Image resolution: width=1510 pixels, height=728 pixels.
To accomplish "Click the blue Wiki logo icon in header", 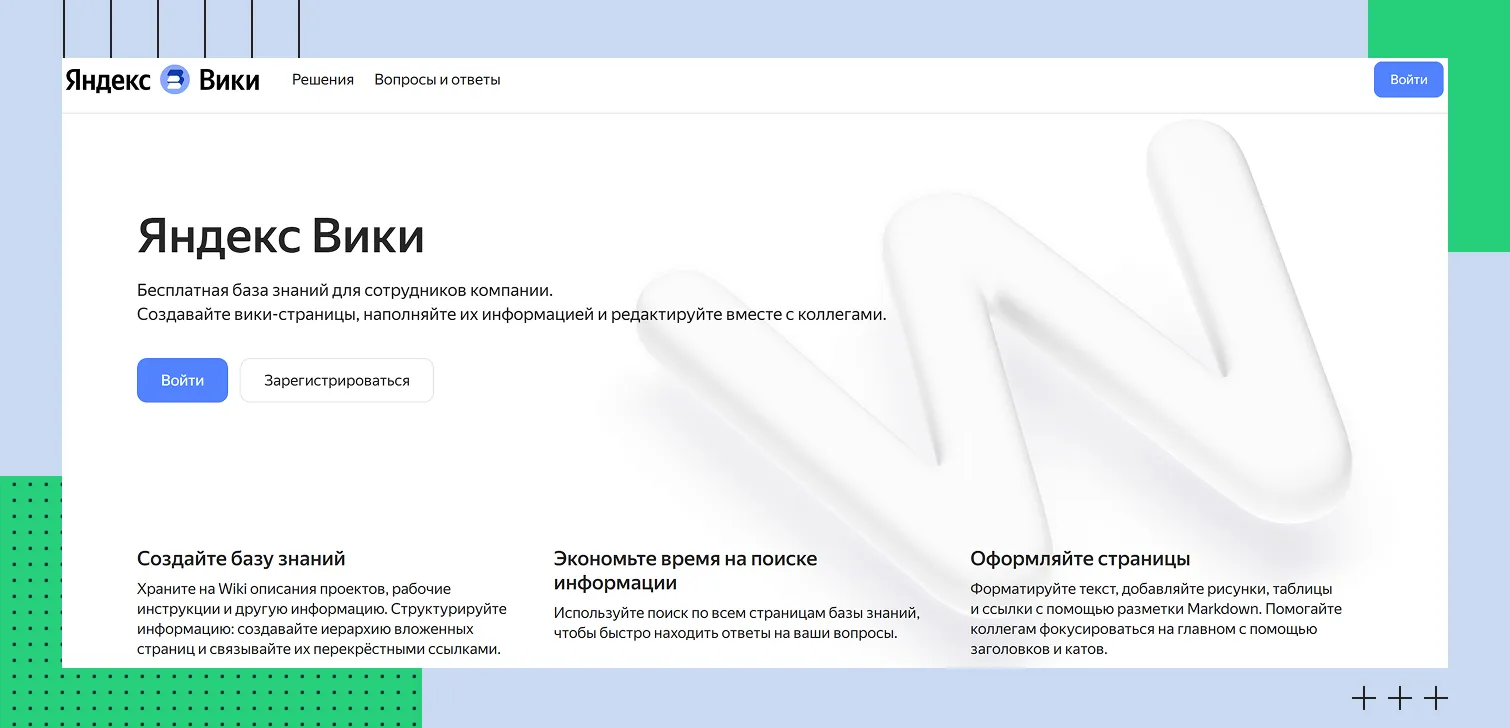I will [x=175, y=80].
